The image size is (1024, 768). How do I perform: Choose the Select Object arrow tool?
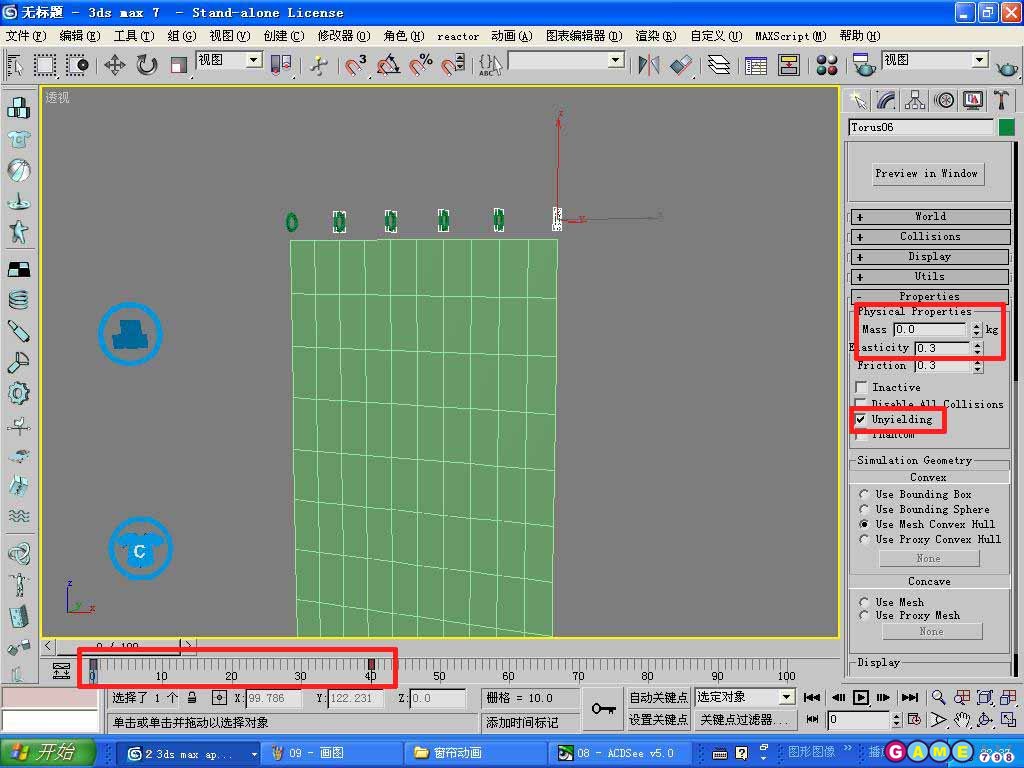coord(15,65)
